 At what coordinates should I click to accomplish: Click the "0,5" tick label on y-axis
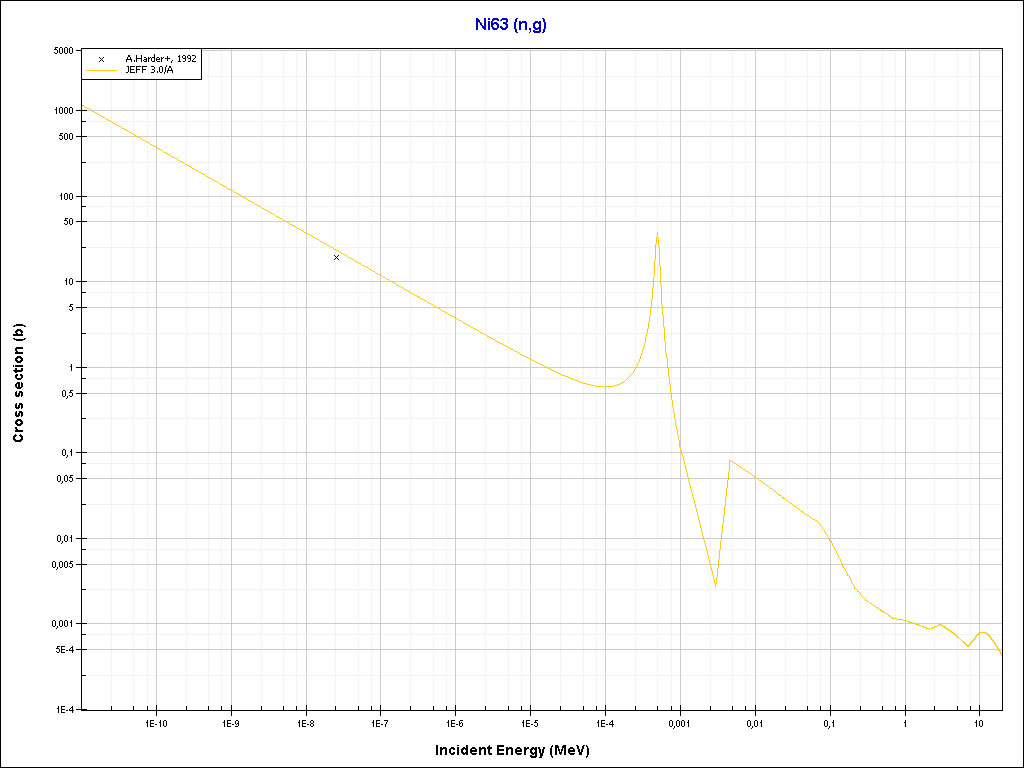(68, 393)
